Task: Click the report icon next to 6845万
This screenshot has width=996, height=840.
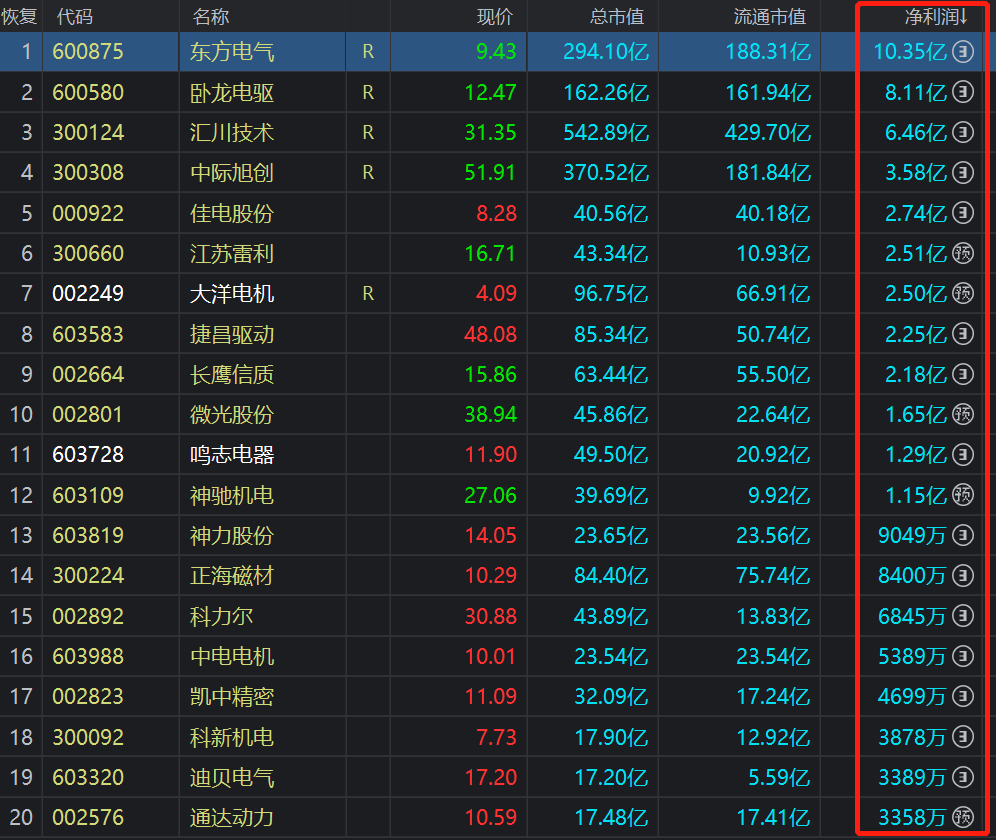Action: pyautogui.click(x=963, y=616)
